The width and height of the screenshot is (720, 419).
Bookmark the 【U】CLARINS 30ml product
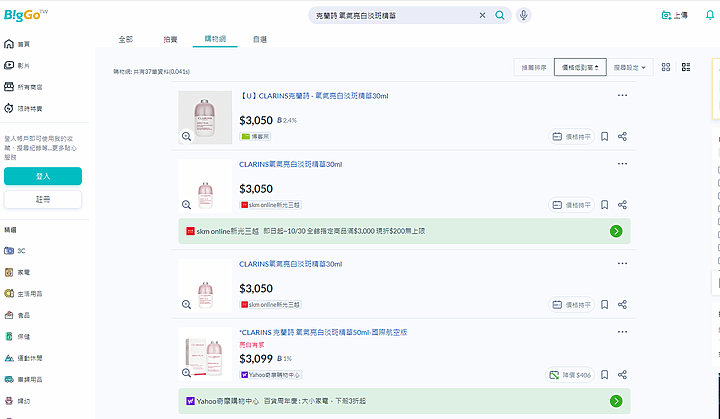click(x=605, y=136)
